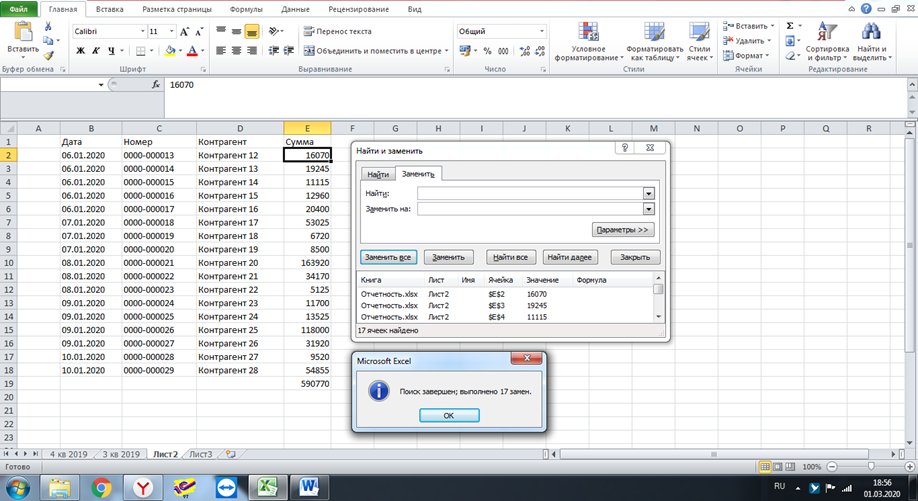Click the text orientation icon
This screenshot has width=918, height=501.
[x=274, y=32]
